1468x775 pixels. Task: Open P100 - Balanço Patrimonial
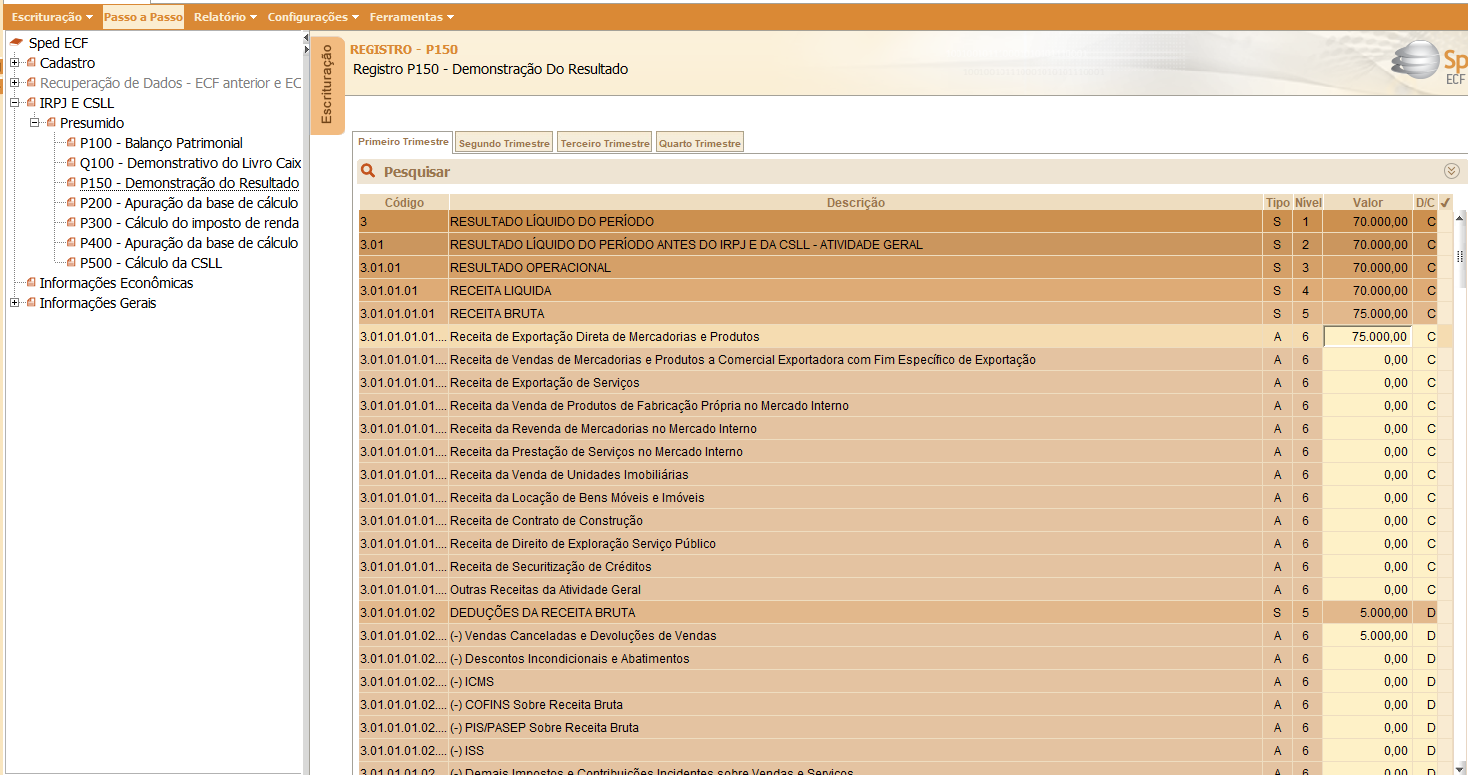(161, 143)
